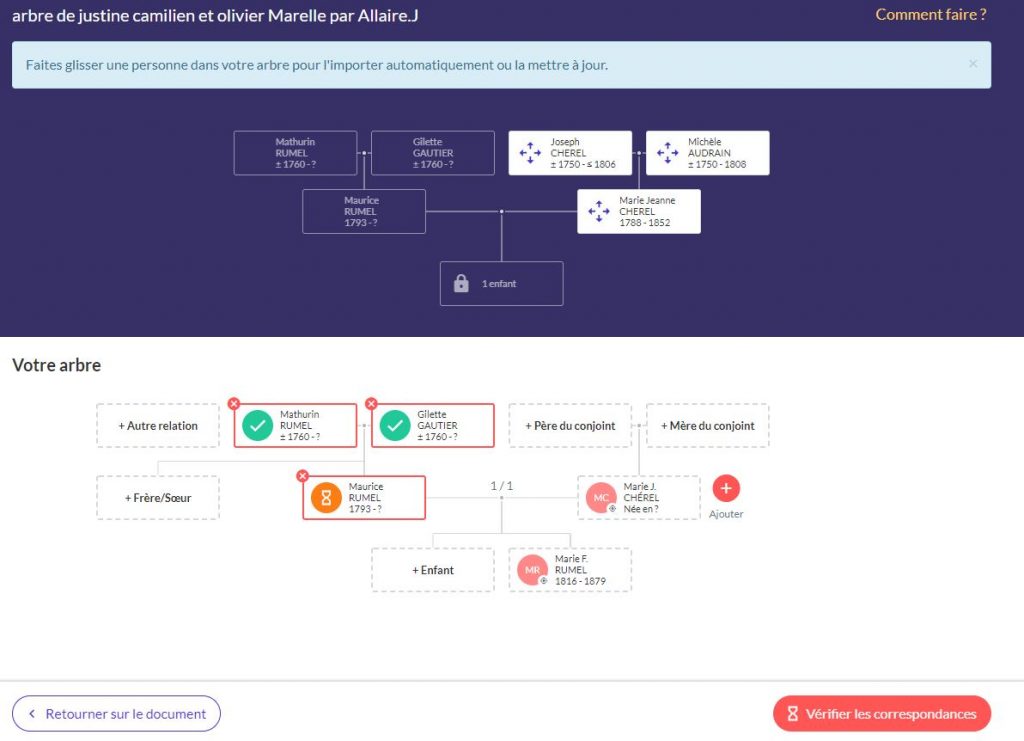
Task: Add a relation via + Autre relation
Action: (x=158, y=426)
